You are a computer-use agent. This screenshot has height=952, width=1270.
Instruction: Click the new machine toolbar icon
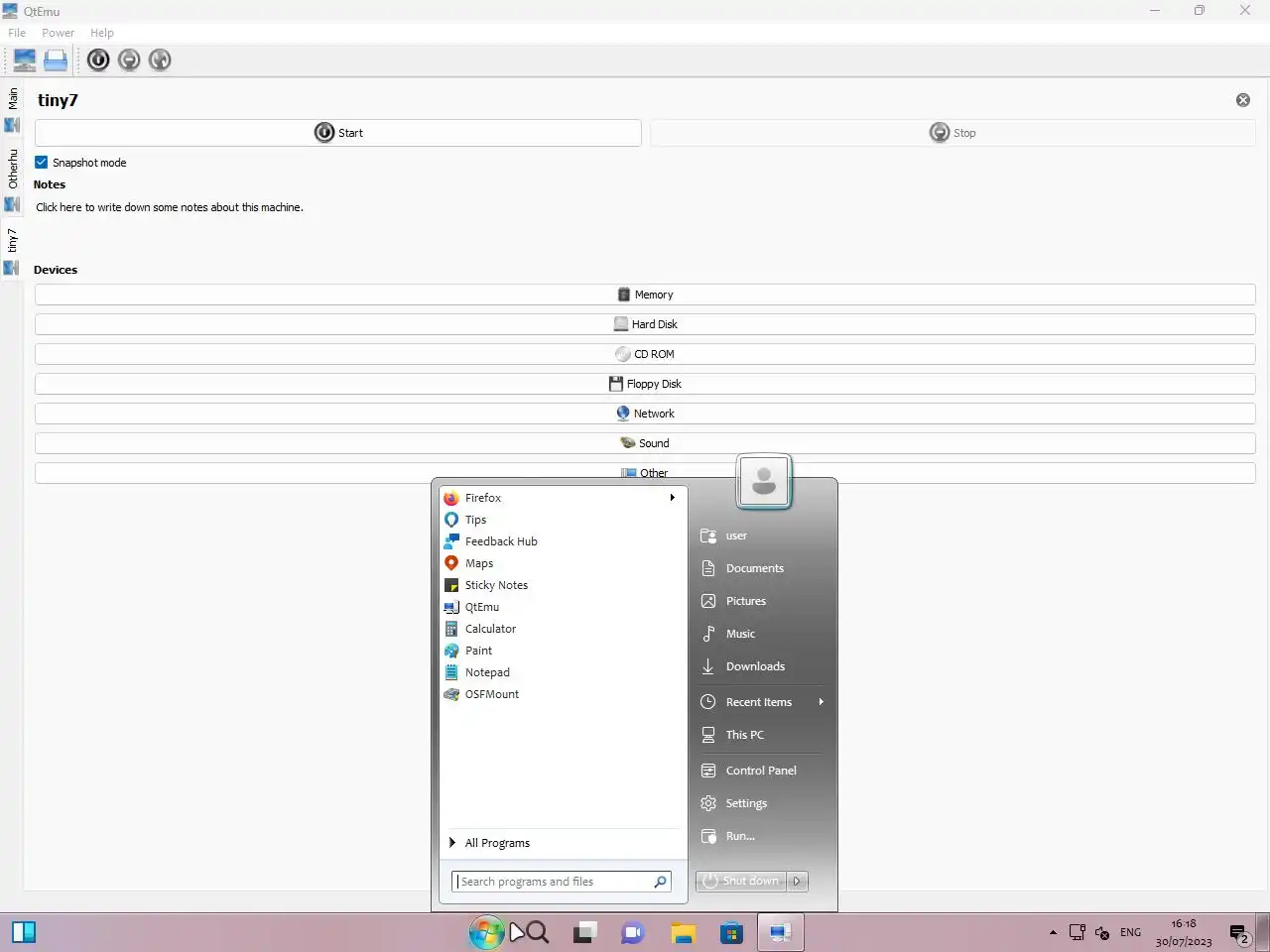click(x=25, y=60)
